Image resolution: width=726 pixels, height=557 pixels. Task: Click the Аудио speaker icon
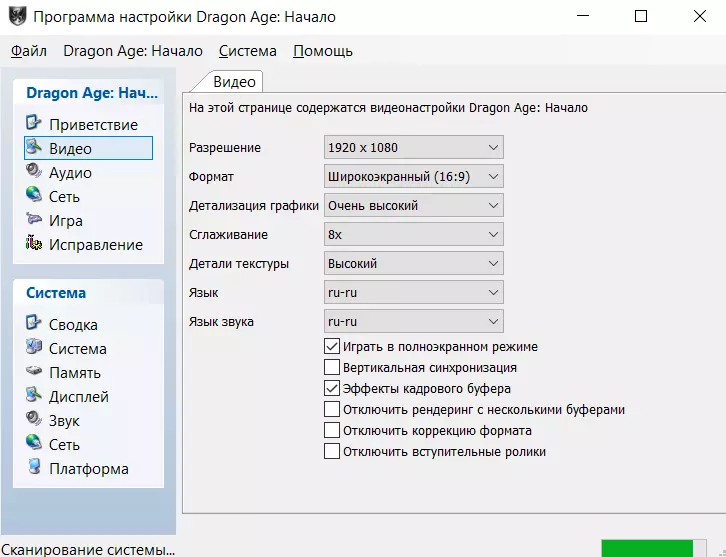point(34,171)
